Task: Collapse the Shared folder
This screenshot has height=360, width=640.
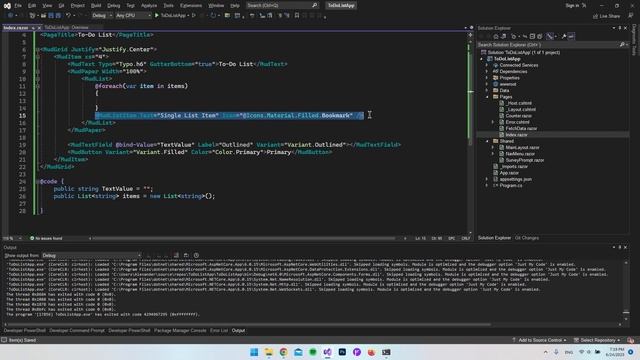Action: point(487,141)
